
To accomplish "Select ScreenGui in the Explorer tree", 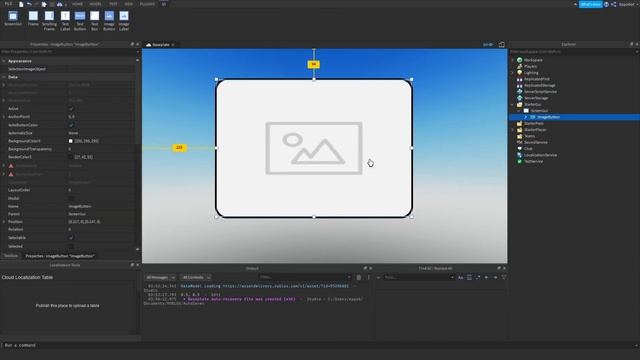I will (x=539, y=111).
